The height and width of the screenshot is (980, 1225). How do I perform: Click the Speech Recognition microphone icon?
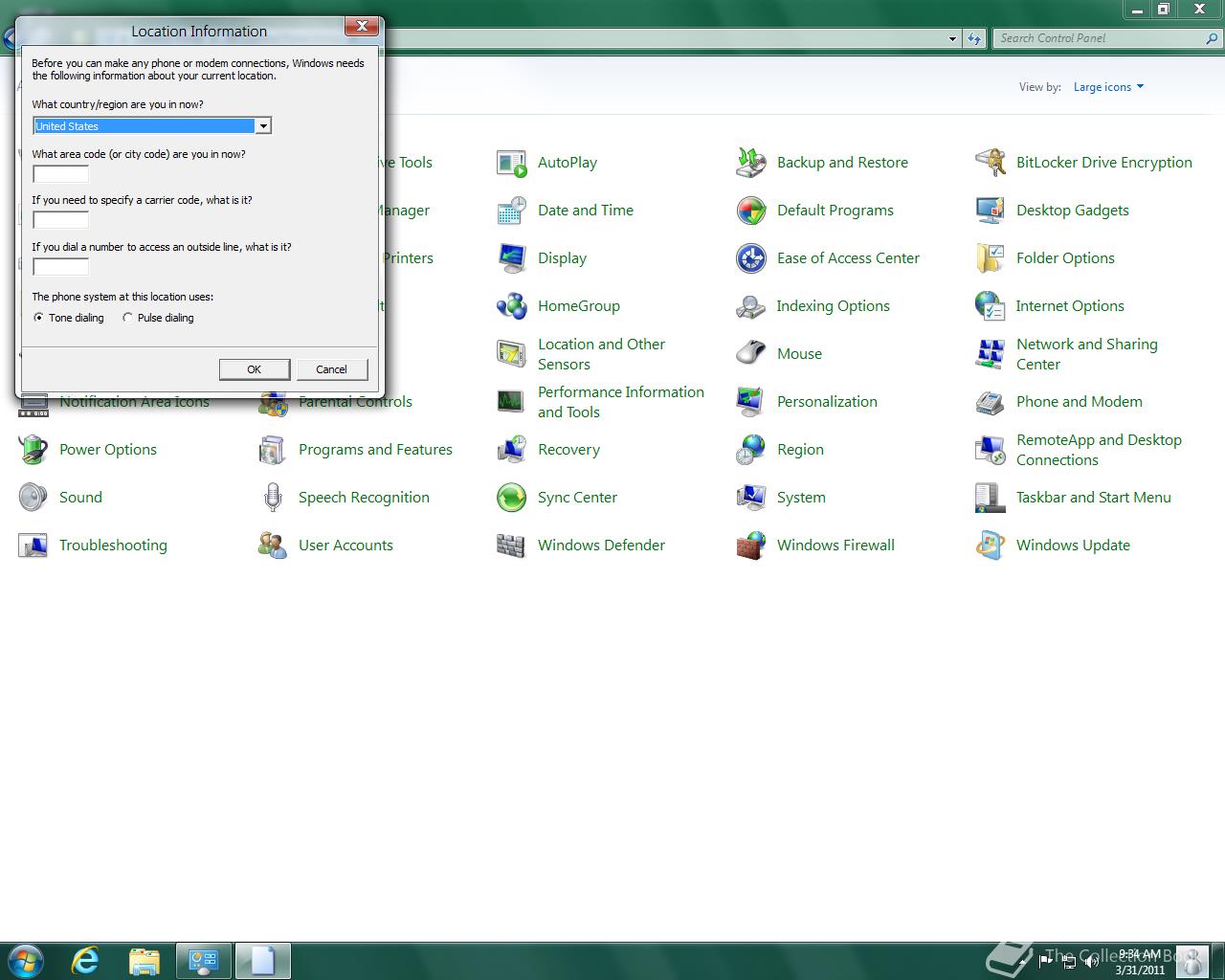pyautogui.click(x=273, y=498)
